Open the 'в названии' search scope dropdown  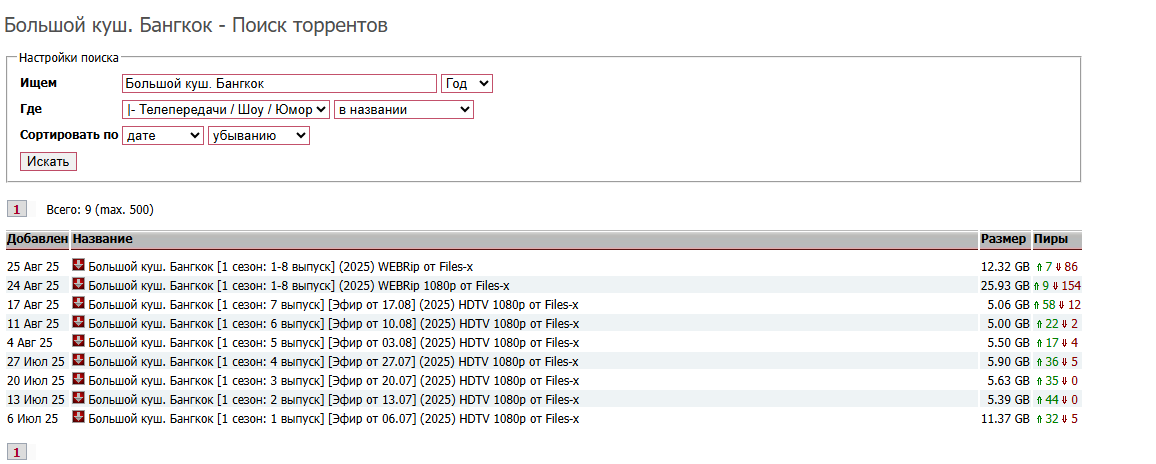coord(403,109)
